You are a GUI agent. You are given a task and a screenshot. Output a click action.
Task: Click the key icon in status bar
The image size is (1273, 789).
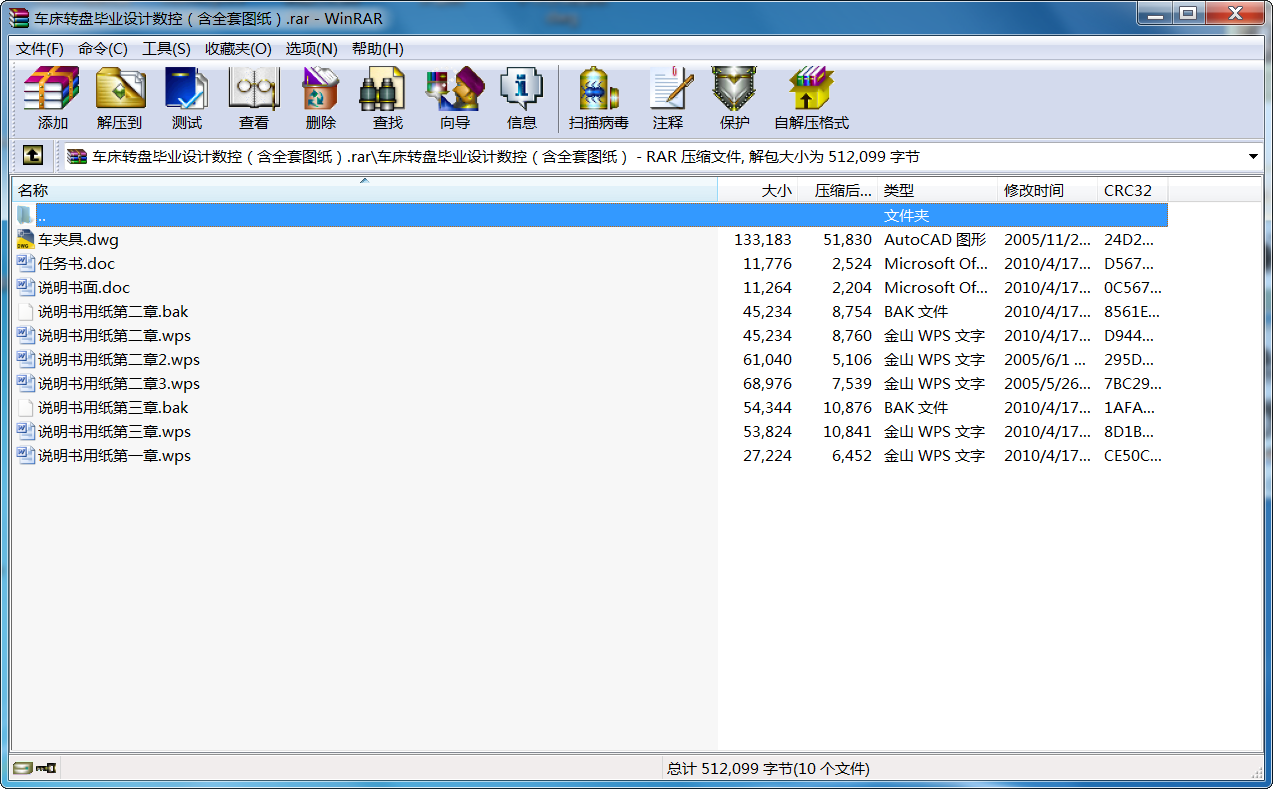pos(46,768)
